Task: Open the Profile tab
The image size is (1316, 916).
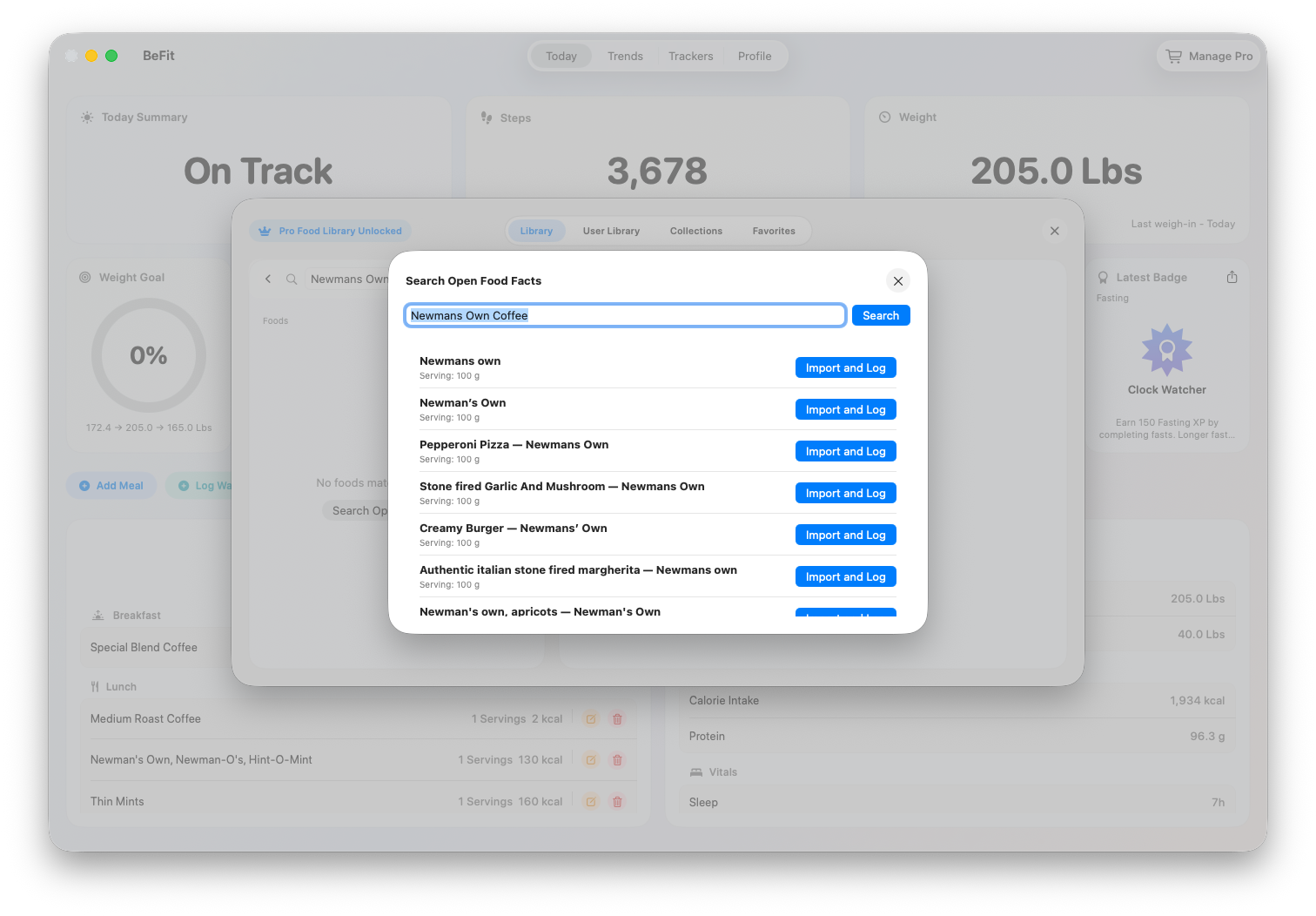Action: 755,56
